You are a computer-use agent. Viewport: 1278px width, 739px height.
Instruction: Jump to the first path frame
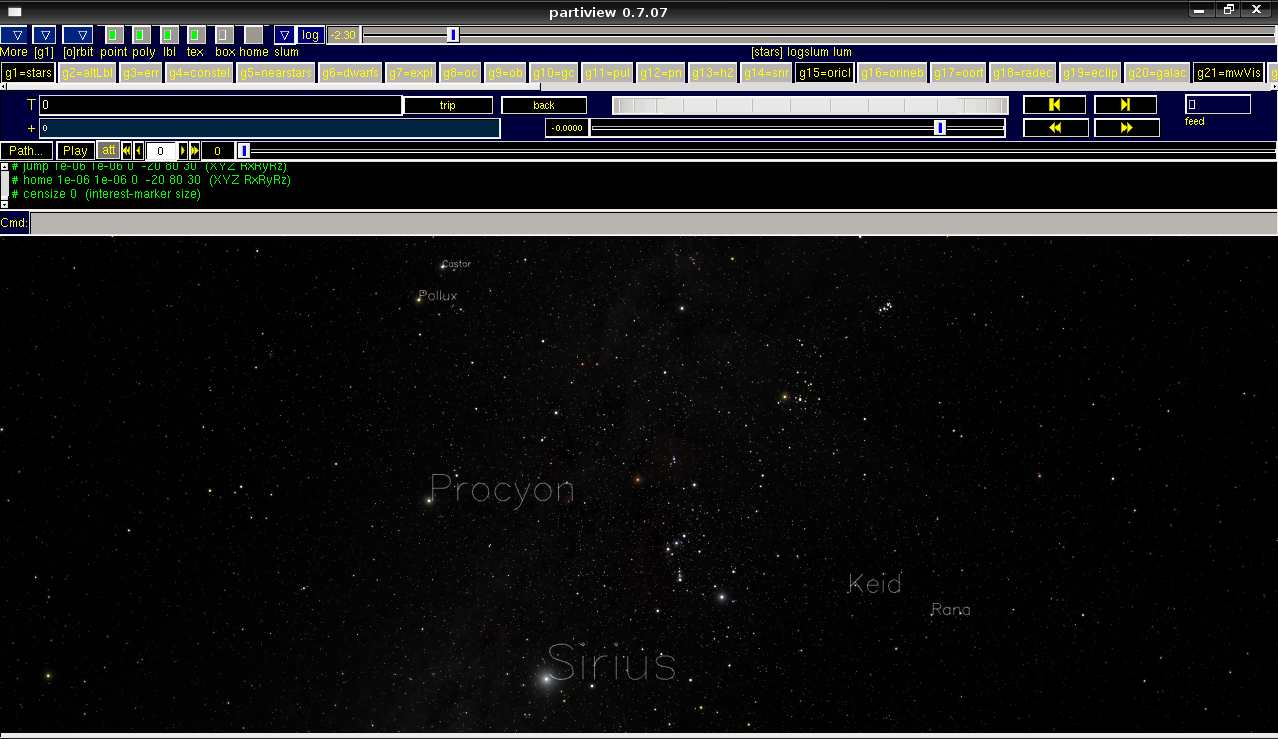pos(127,151)
